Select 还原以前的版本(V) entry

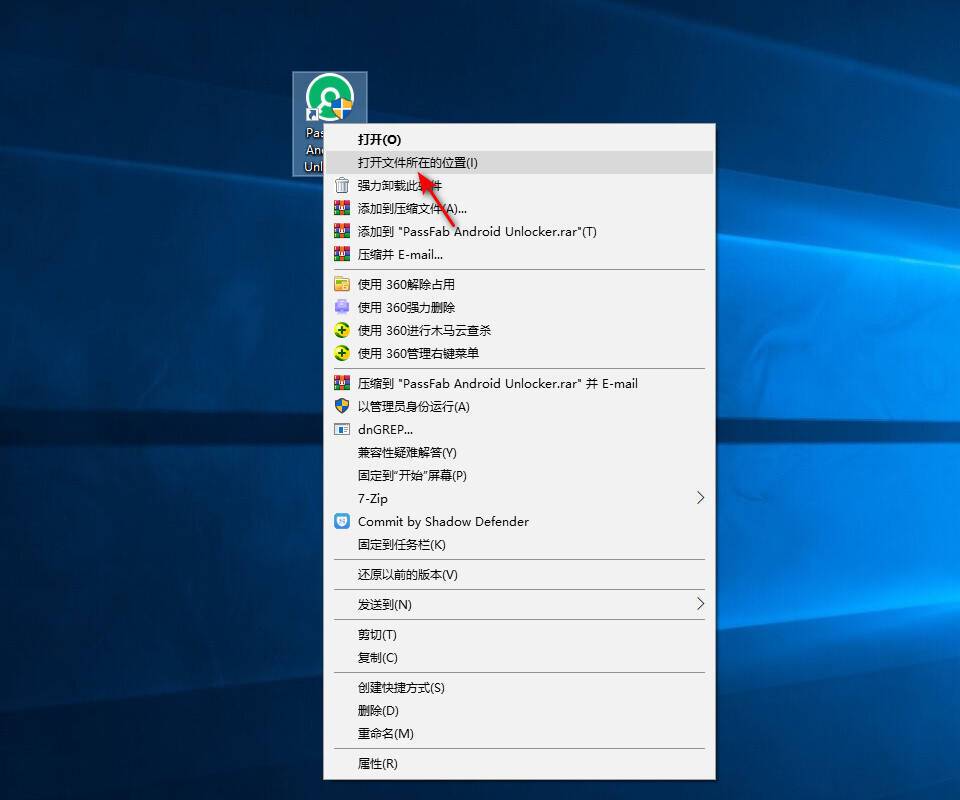[408, 574]
